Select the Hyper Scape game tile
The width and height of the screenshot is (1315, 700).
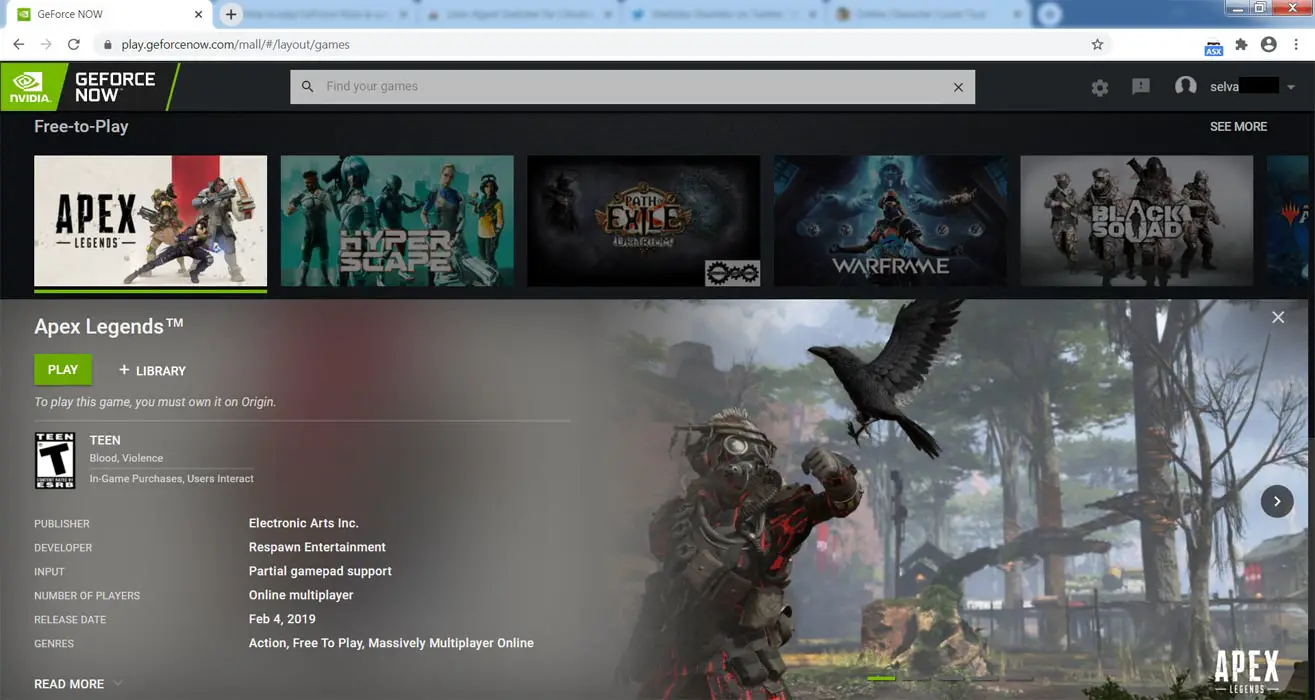[397, 221]
